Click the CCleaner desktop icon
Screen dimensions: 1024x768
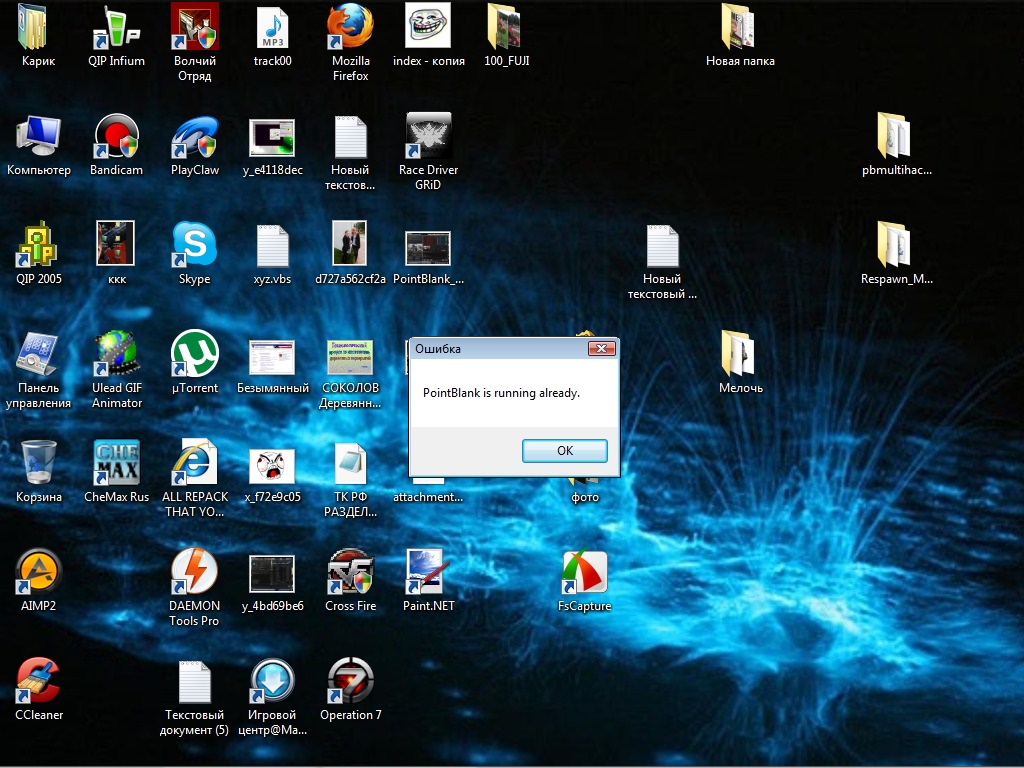39,681
